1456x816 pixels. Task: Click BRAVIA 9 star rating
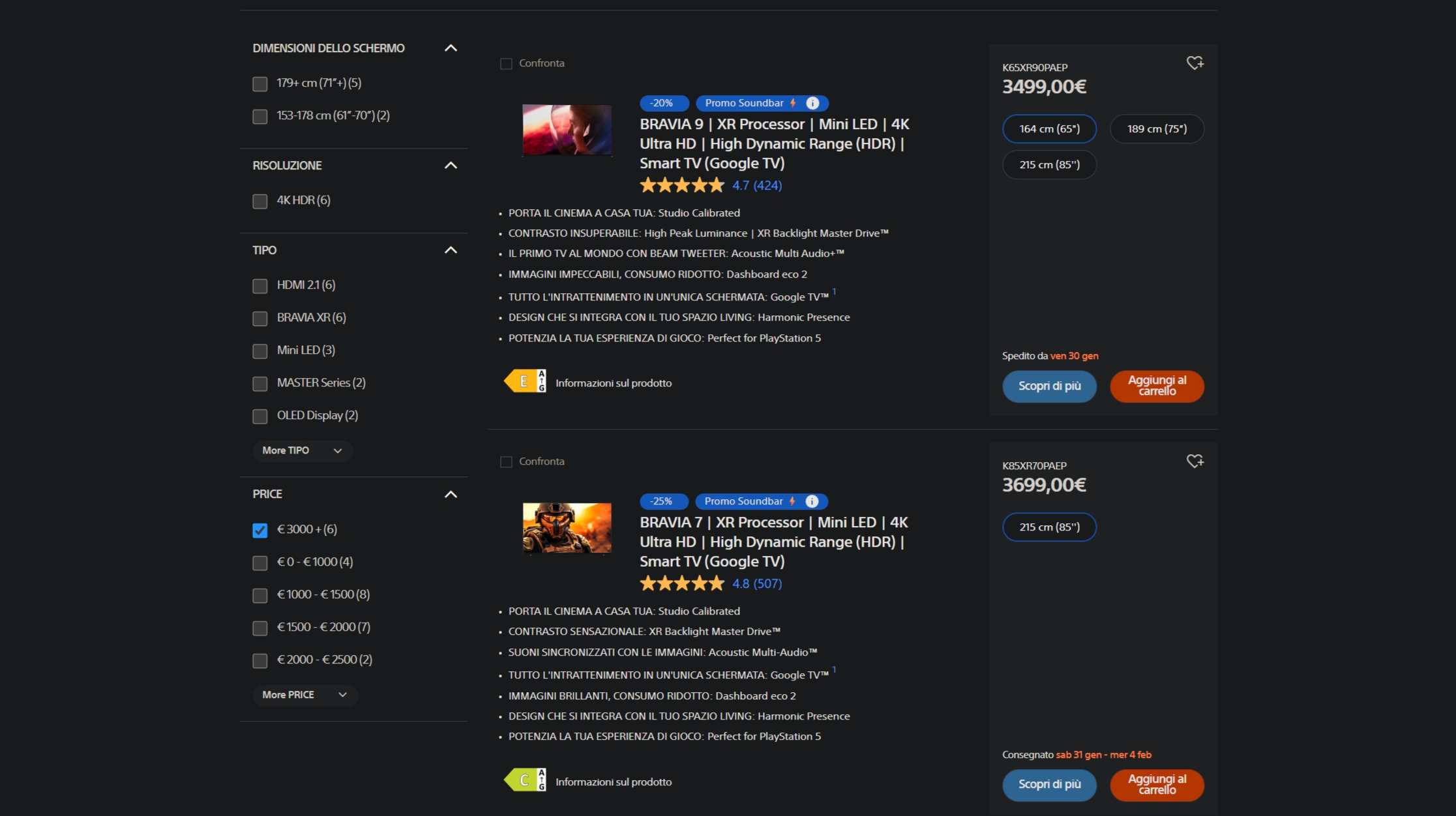click(x=681, y=185)
